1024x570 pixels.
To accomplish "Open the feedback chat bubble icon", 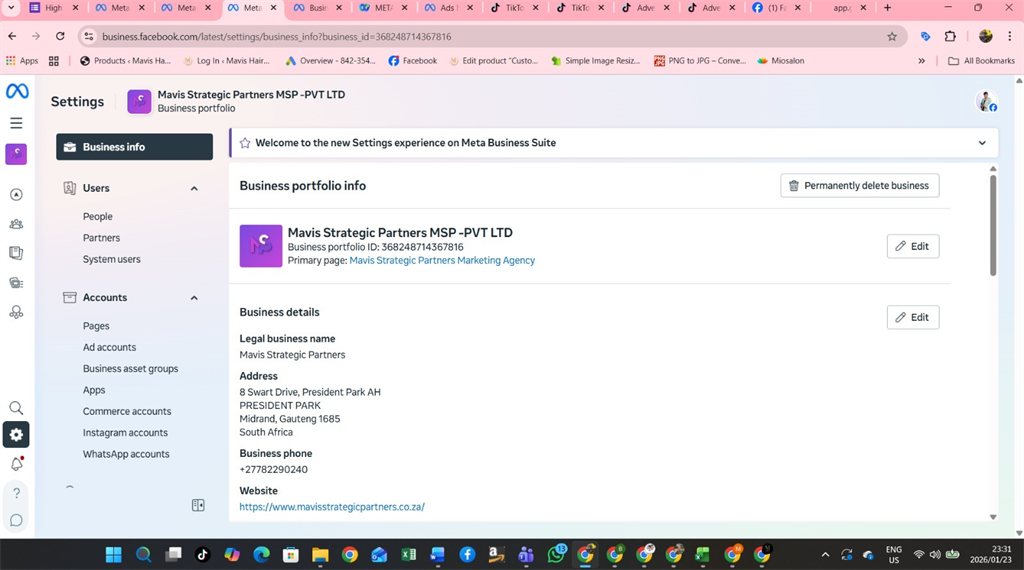I will (x=16, y=521).
